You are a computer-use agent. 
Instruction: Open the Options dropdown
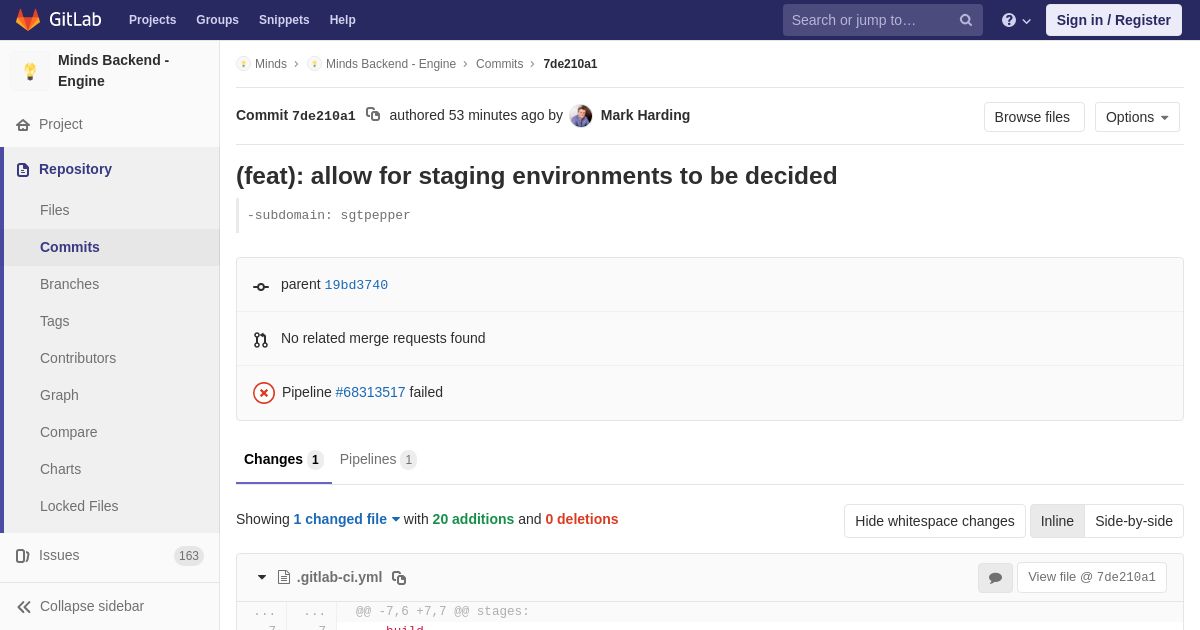tap(1137, 117)
